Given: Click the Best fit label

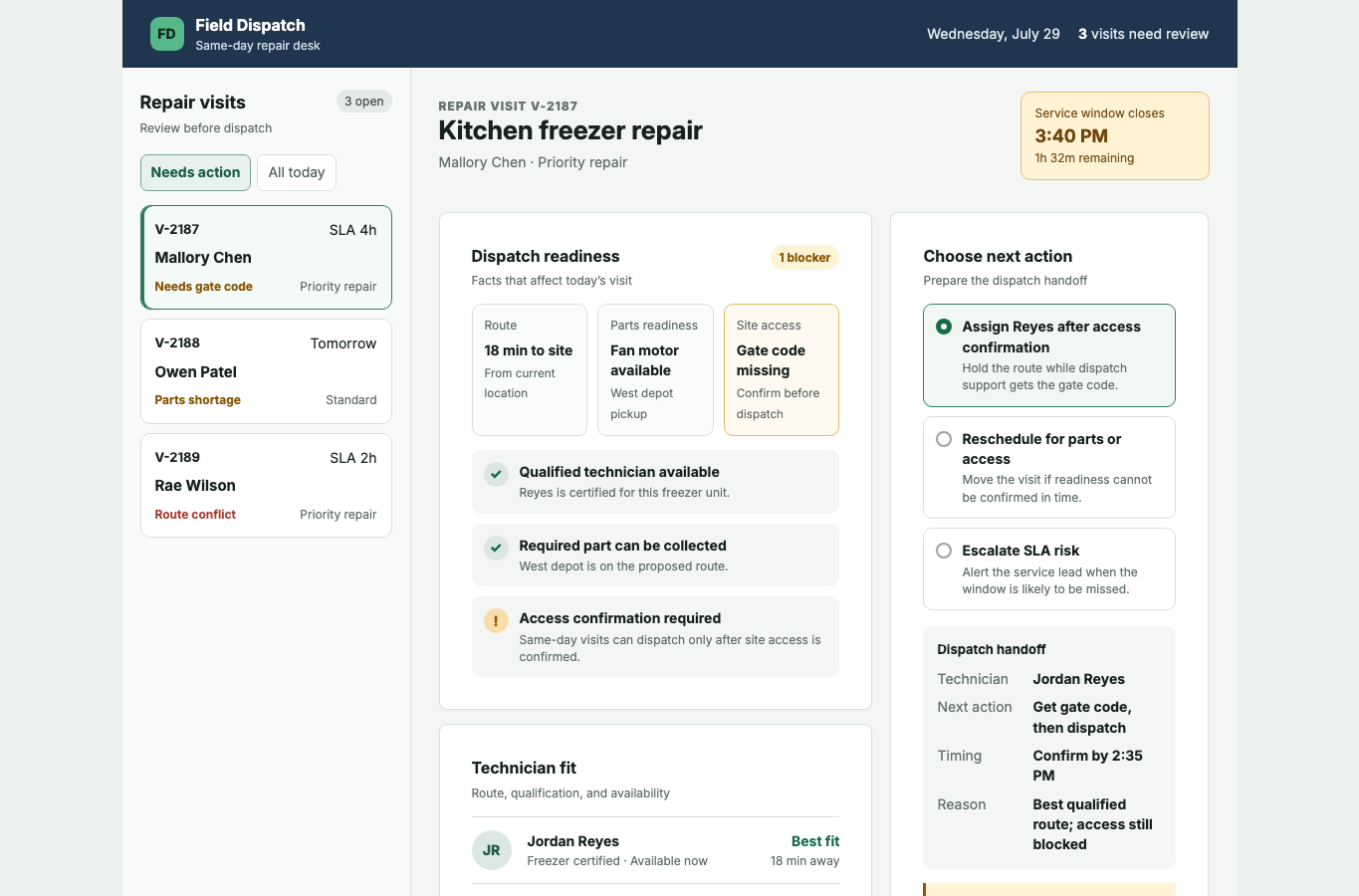Looking at the screenshot, I should (x=815, y=841).
